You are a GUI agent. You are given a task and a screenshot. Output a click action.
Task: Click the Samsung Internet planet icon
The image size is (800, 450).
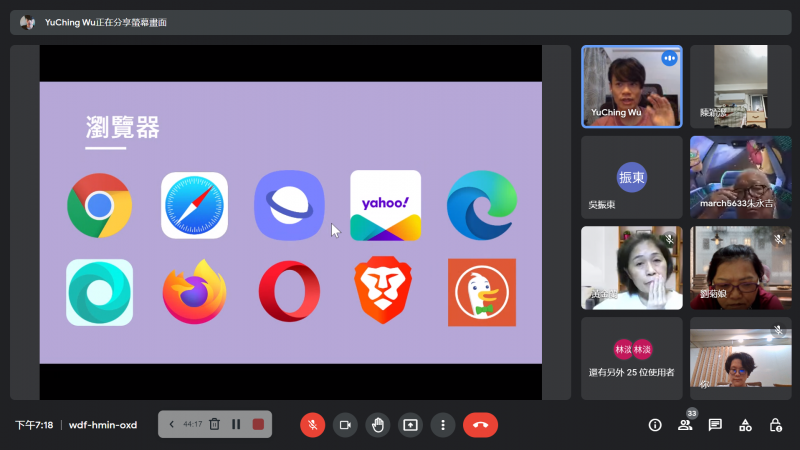pyautogui.click(x=289, y=205)
